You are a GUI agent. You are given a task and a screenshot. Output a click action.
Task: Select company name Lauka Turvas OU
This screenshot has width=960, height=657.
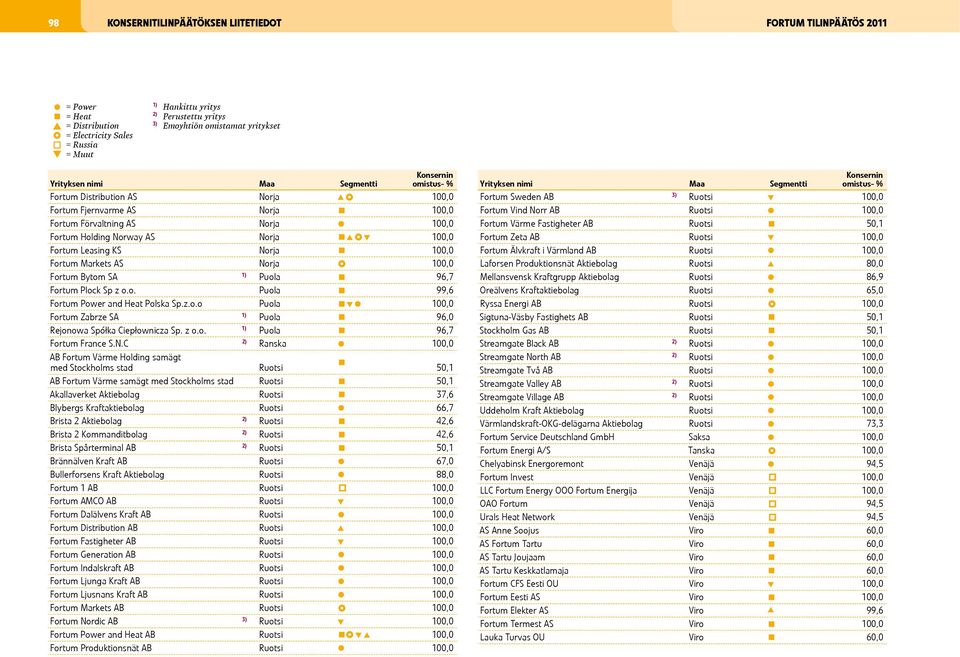point(512,637)
